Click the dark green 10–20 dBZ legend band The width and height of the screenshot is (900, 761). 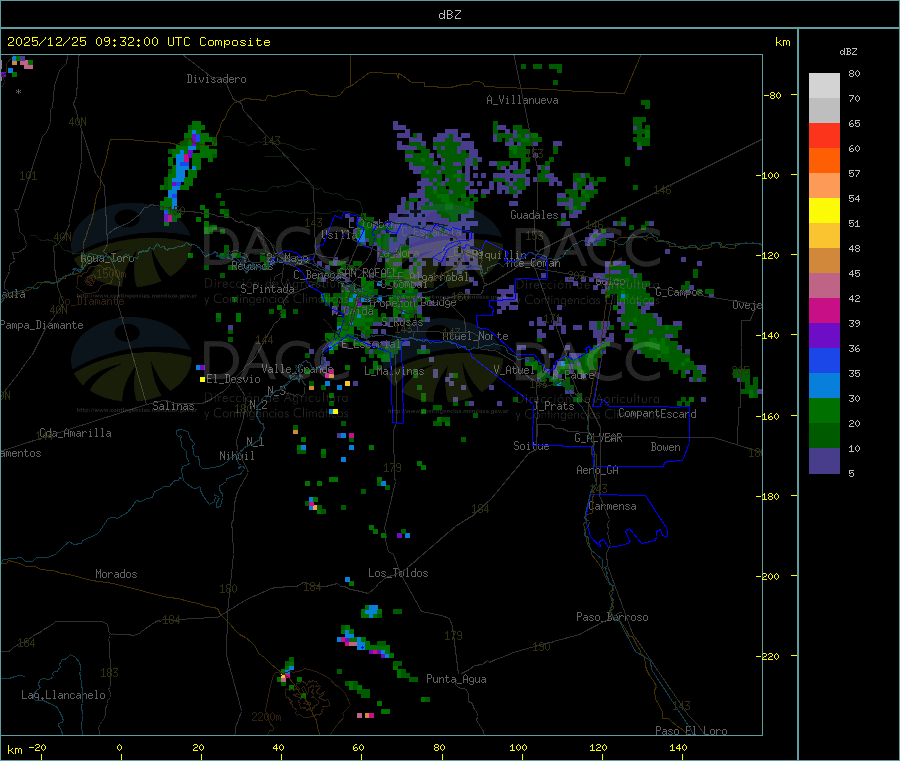pyautogui.click(x=824, y=436)
